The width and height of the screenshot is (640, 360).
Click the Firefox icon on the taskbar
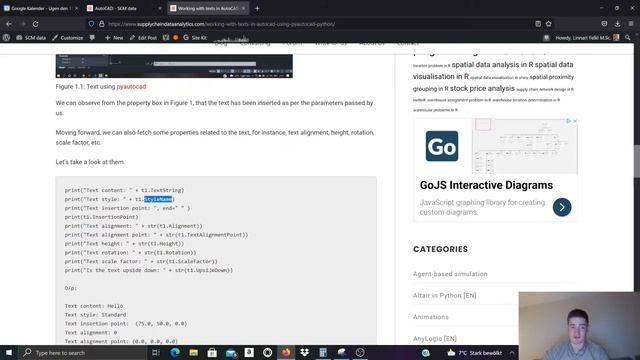coord(286,353)
